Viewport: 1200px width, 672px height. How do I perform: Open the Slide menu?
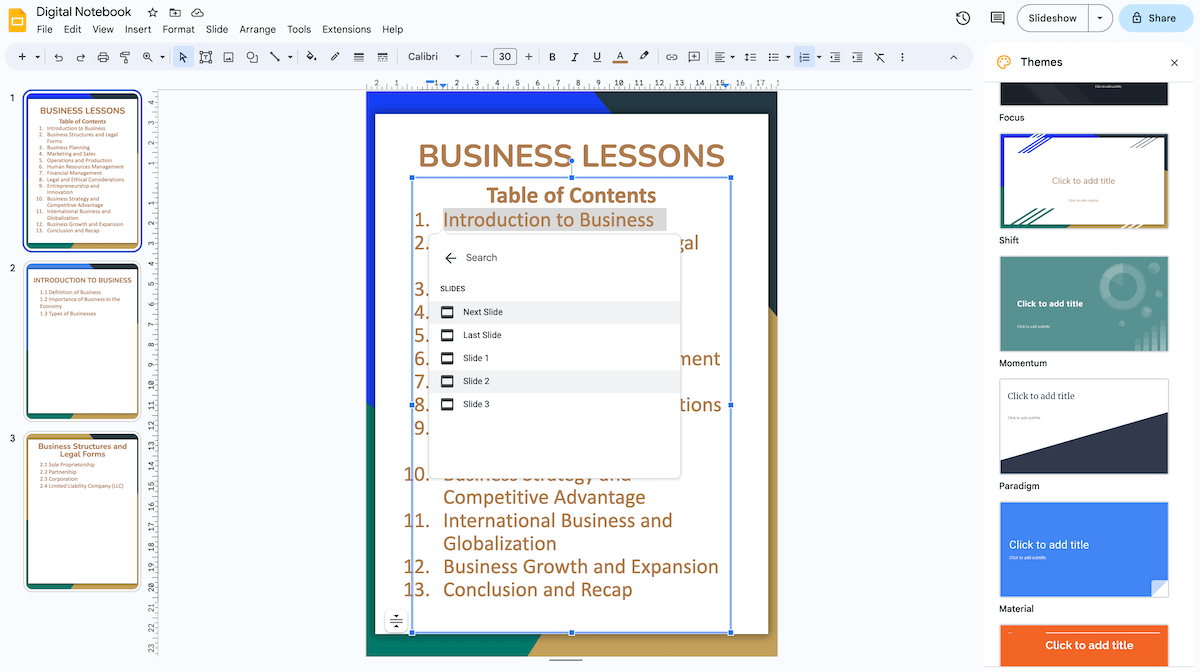(216, 29)
